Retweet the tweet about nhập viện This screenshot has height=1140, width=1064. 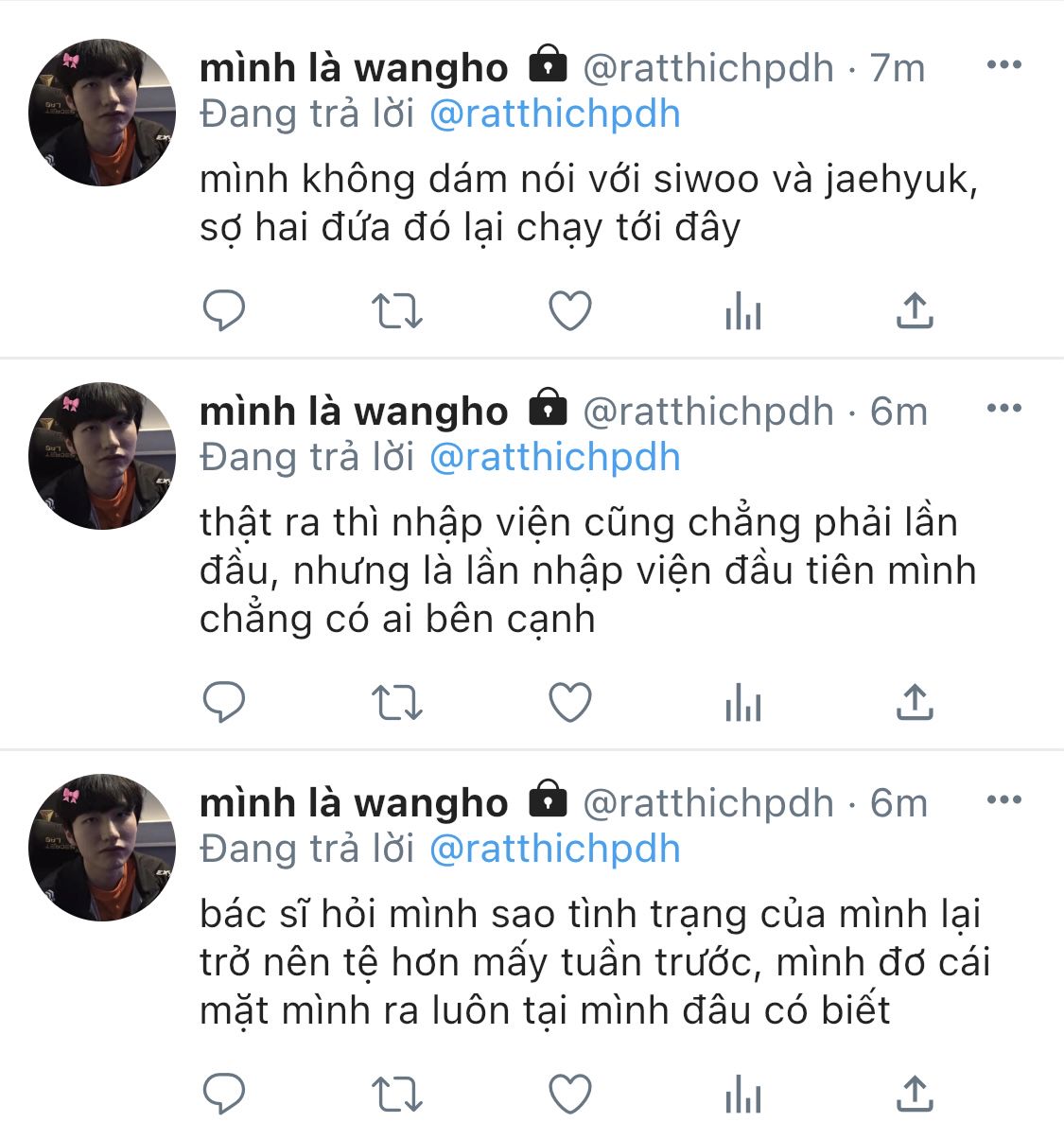point(396,703)
